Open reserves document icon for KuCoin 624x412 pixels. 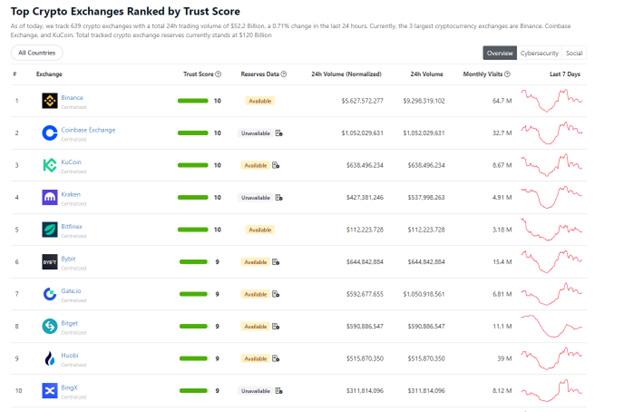(x=276, y=165)
